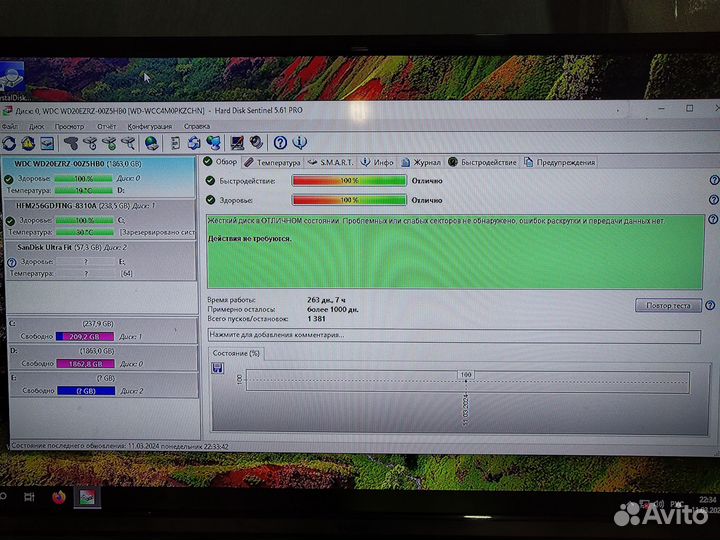
Task: Select the HFM256GDJTNG-8310A disk entry
Action: click(100, 219)
